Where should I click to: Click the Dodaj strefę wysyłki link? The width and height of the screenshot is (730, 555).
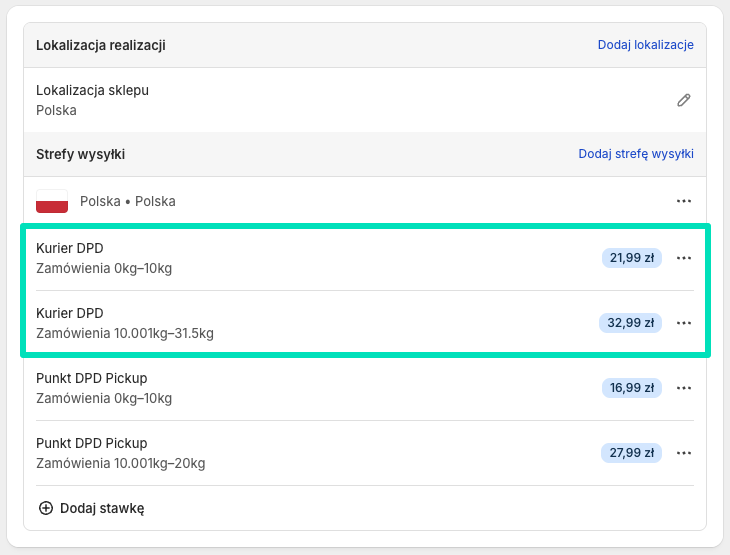[636, 154]
